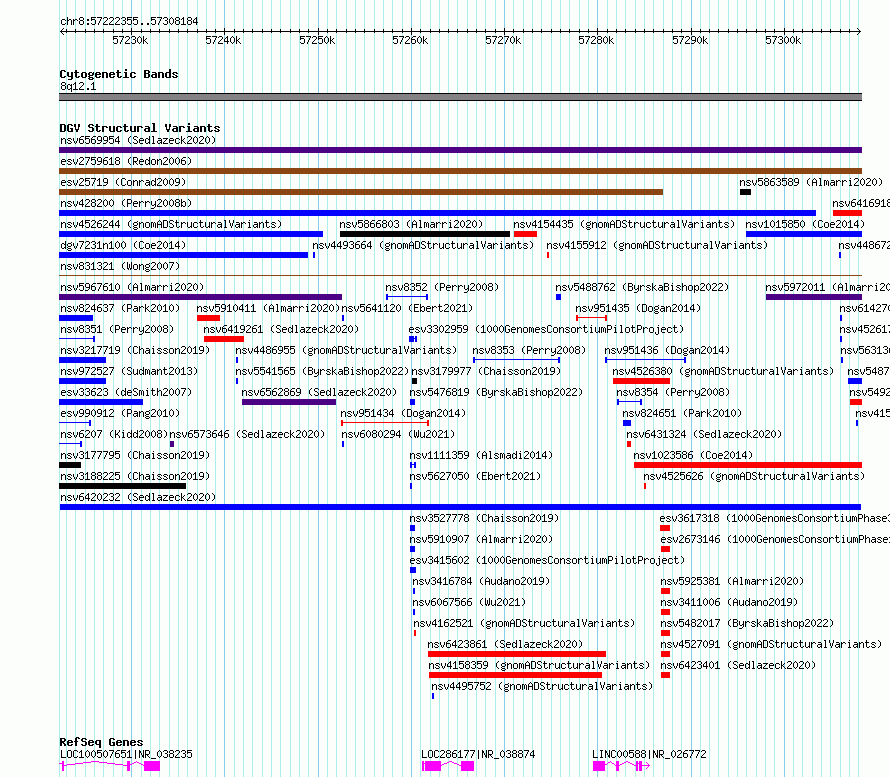Click the blue nsv3527778 (Chaisson2019) glyph
The height and width of the screenshot is (777, 890).
pyautogui.click(x=413, y=528)
